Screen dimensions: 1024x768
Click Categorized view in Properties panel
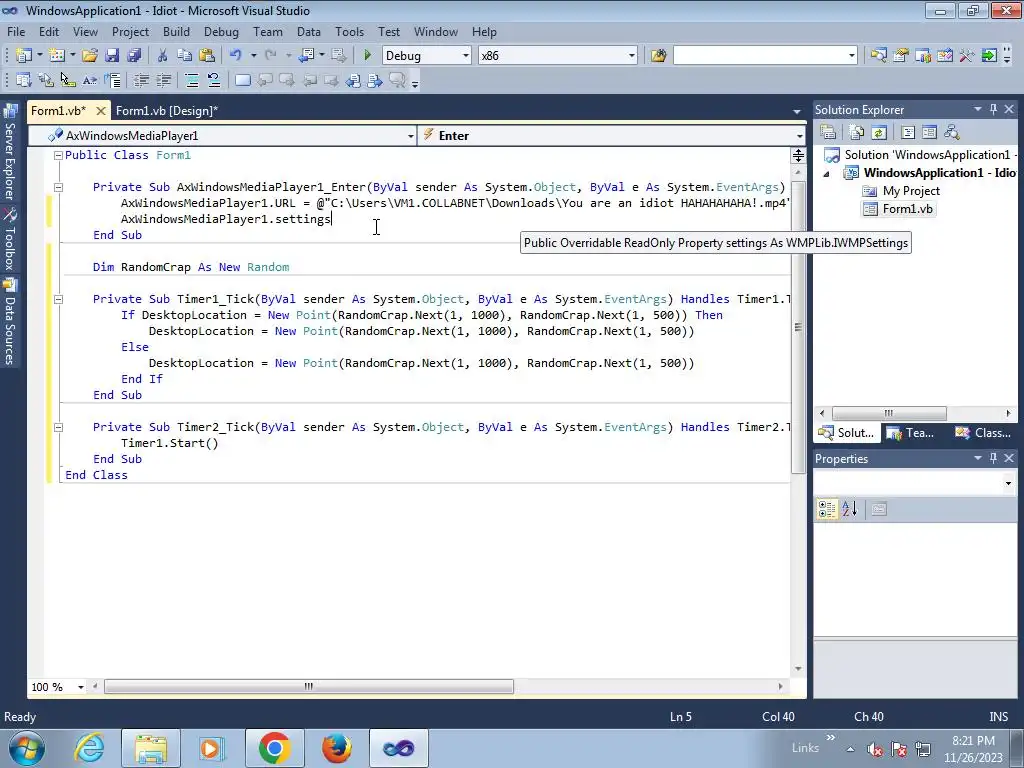click(827, 509)
